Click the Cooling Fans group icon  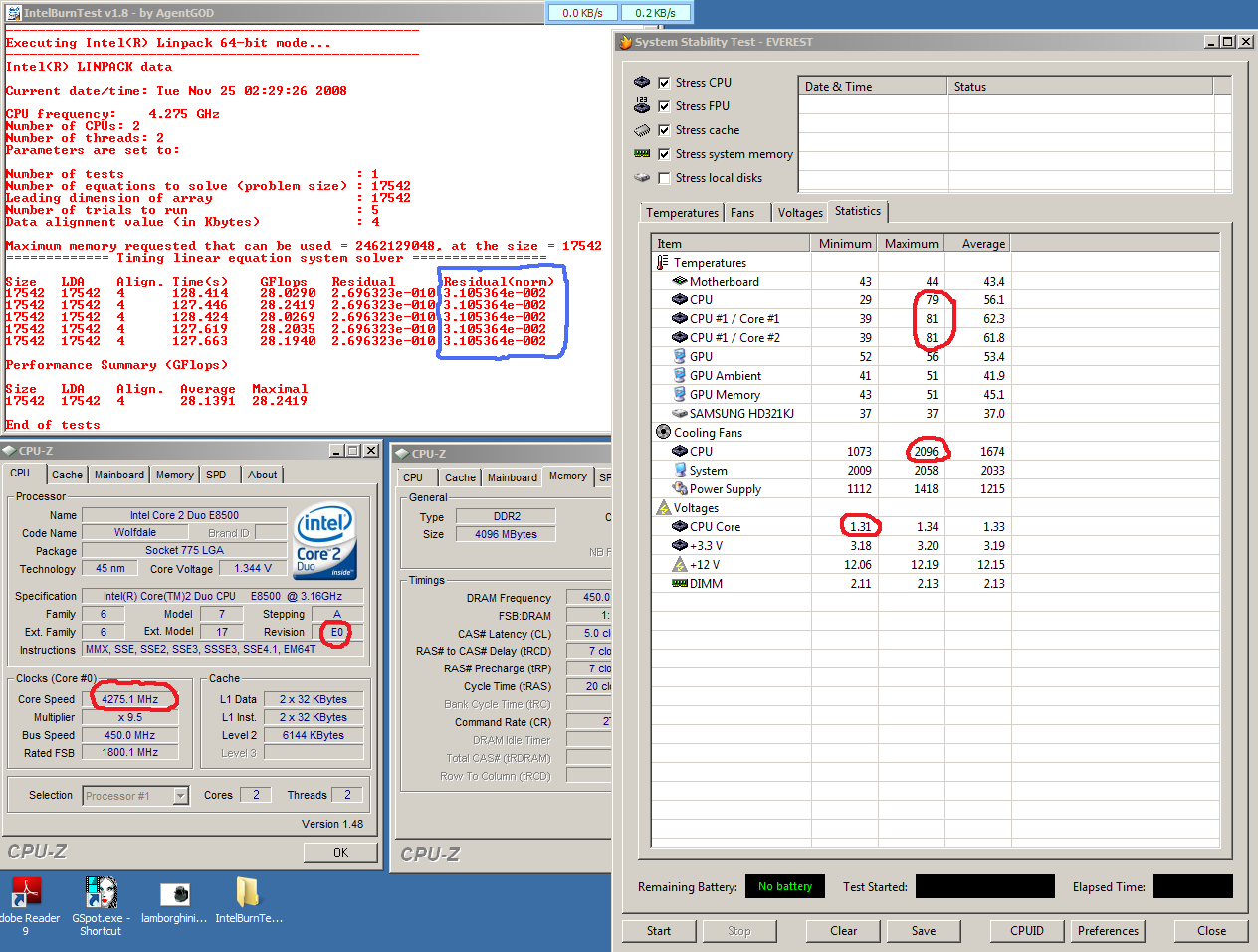[663, 433]
